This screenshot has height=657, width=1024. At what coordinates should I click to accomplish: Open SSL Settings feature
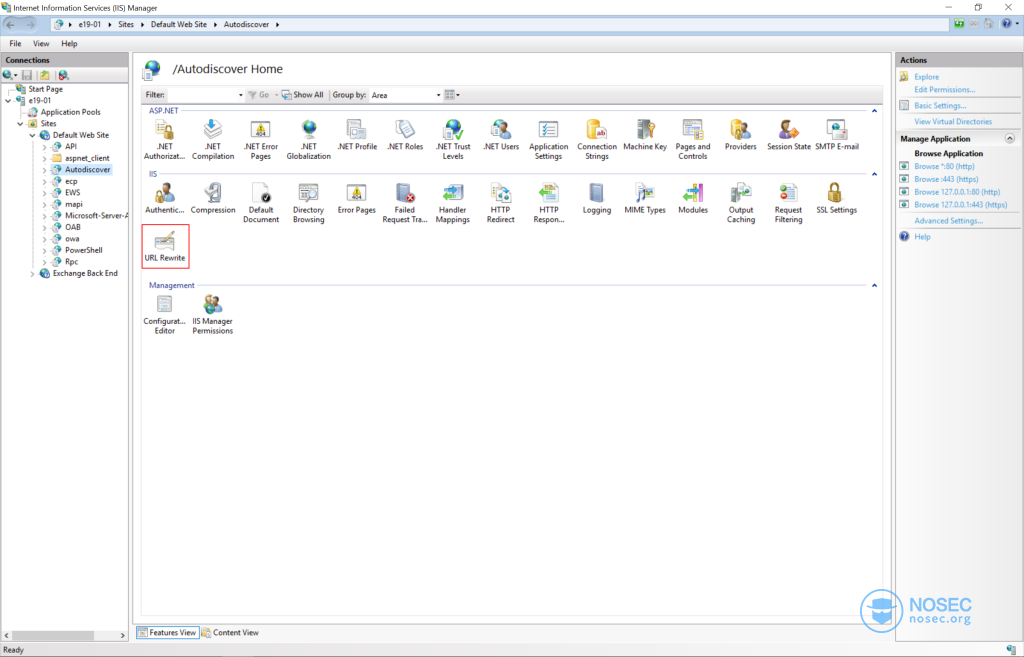pyautogui.click(x=837, y=199)
